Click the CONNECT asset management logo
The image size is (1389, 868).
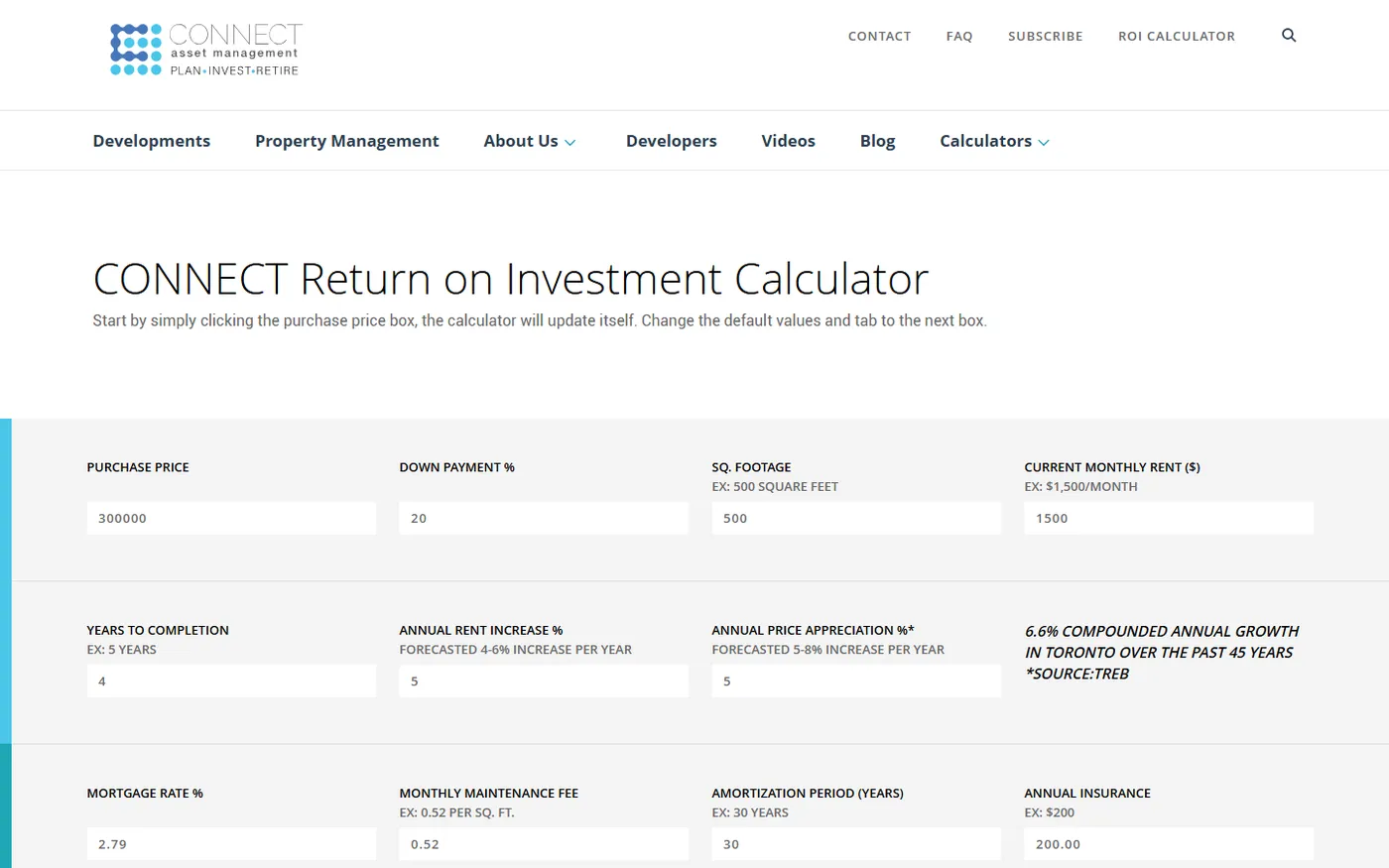click(205, 50)
